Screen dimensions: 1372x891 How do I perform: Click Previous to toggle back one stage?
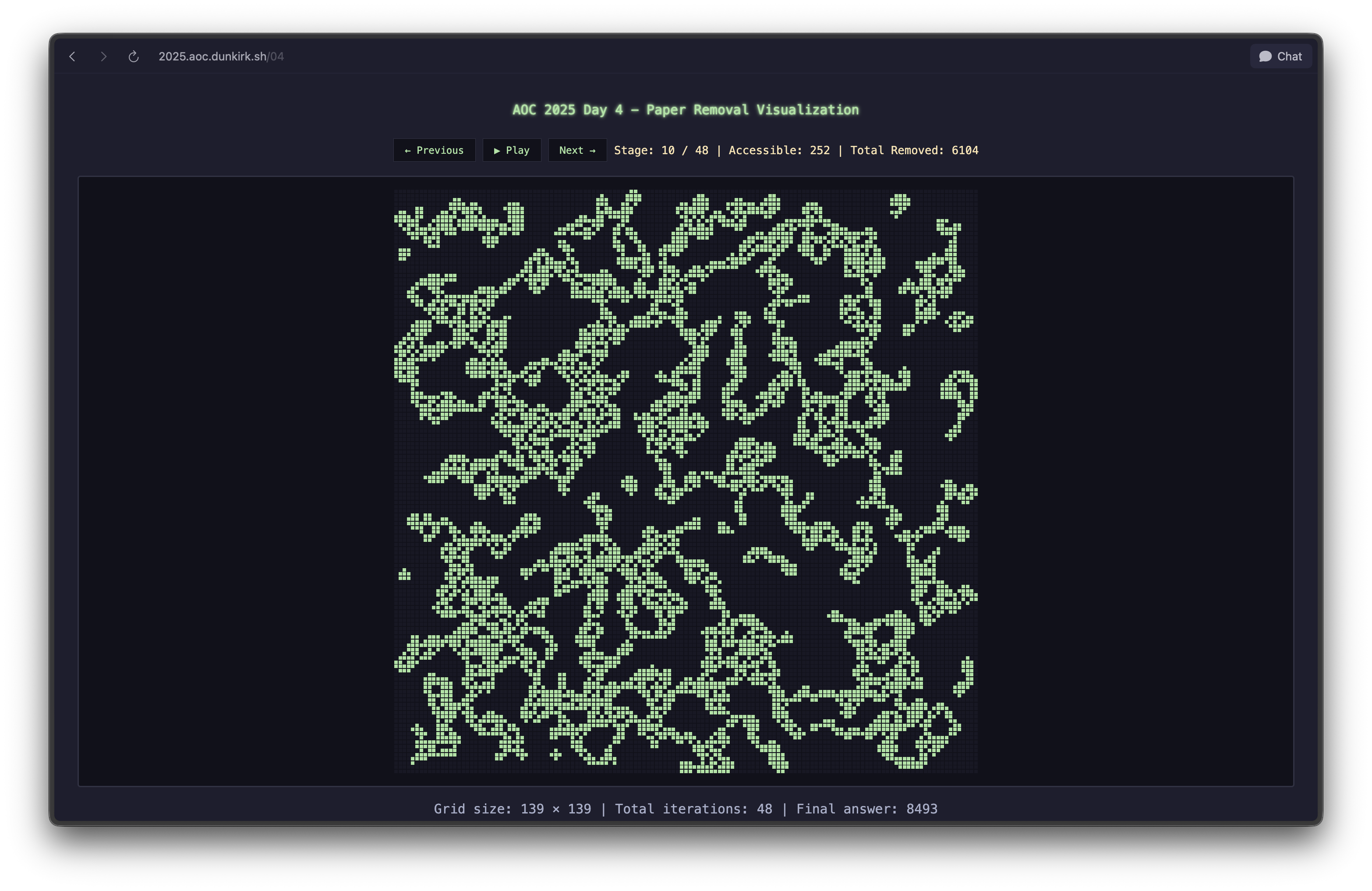click(x=434, y=150)
